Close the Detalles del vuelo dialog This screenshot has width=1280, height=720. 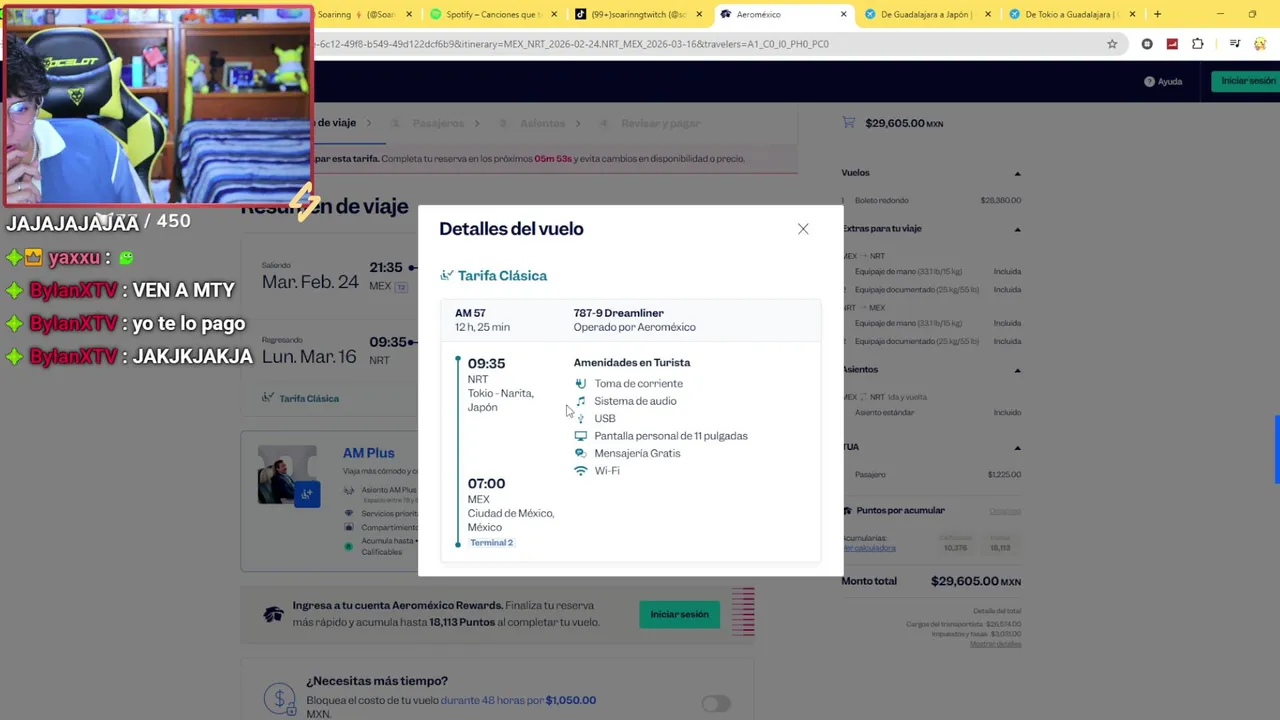click(x=803, y=229)
